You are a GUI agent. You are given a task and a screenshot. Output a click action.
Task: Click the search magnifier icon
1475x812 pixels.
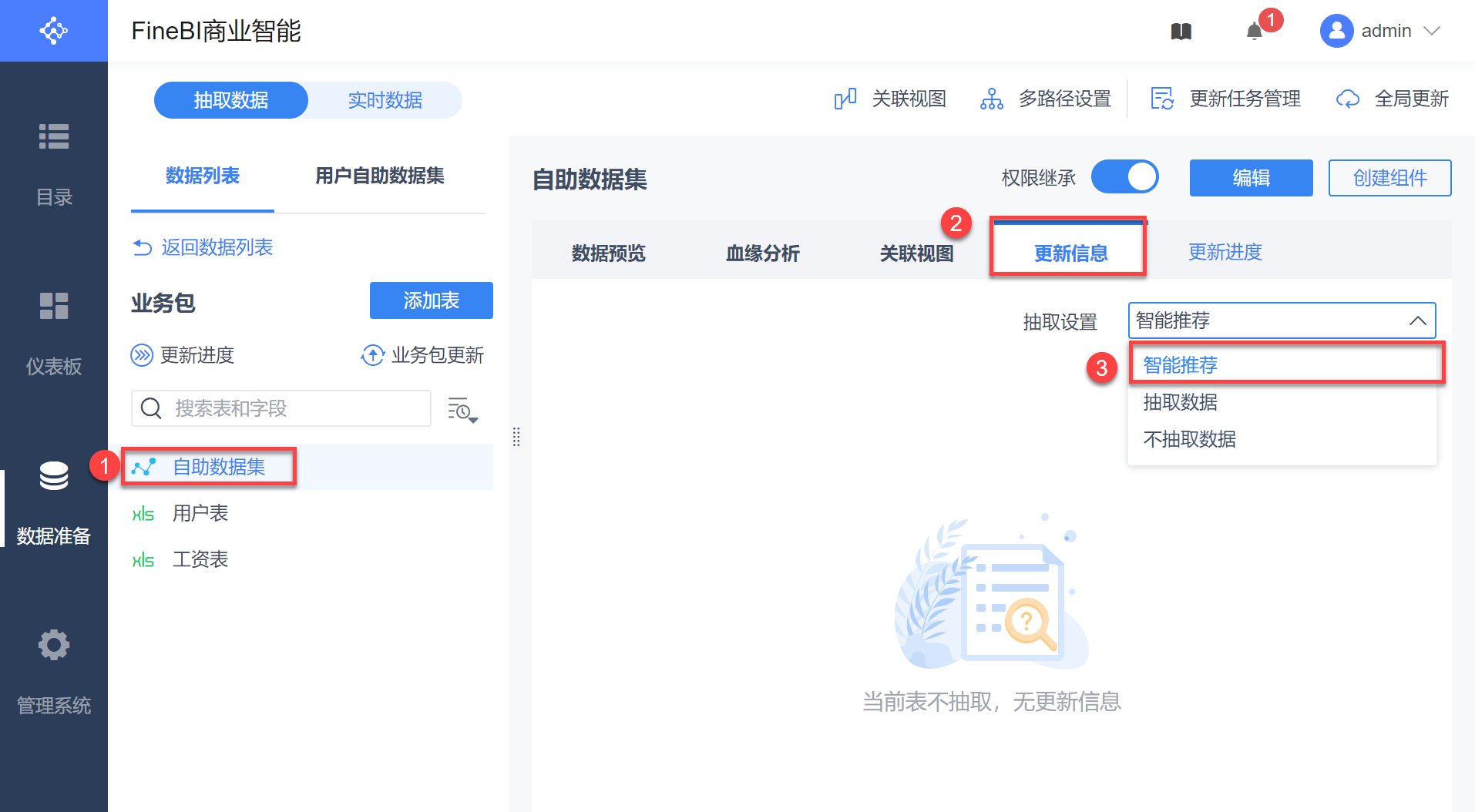click(151, 408)
